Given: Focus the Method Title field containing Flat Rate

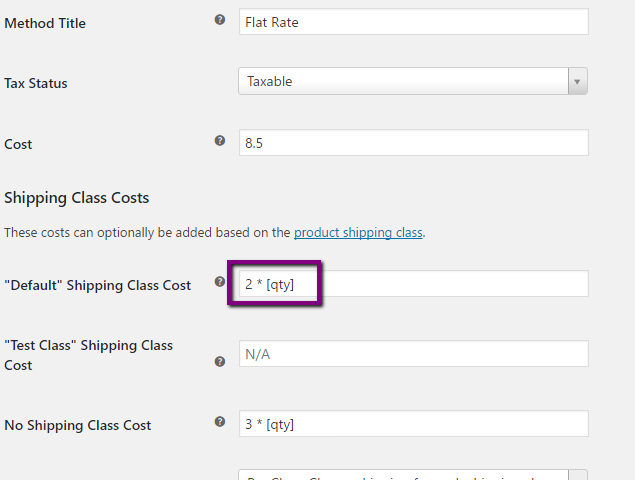Looking at the screenshot, I should pos(414,22).
